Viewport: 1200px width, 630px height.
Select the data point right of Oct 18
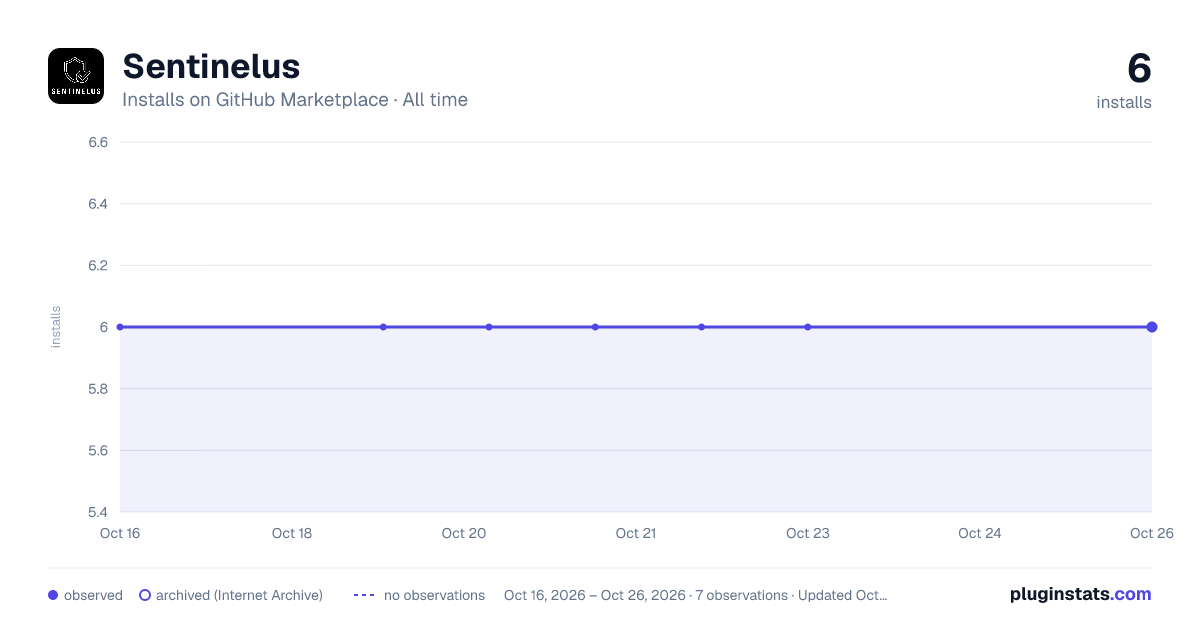383,327
